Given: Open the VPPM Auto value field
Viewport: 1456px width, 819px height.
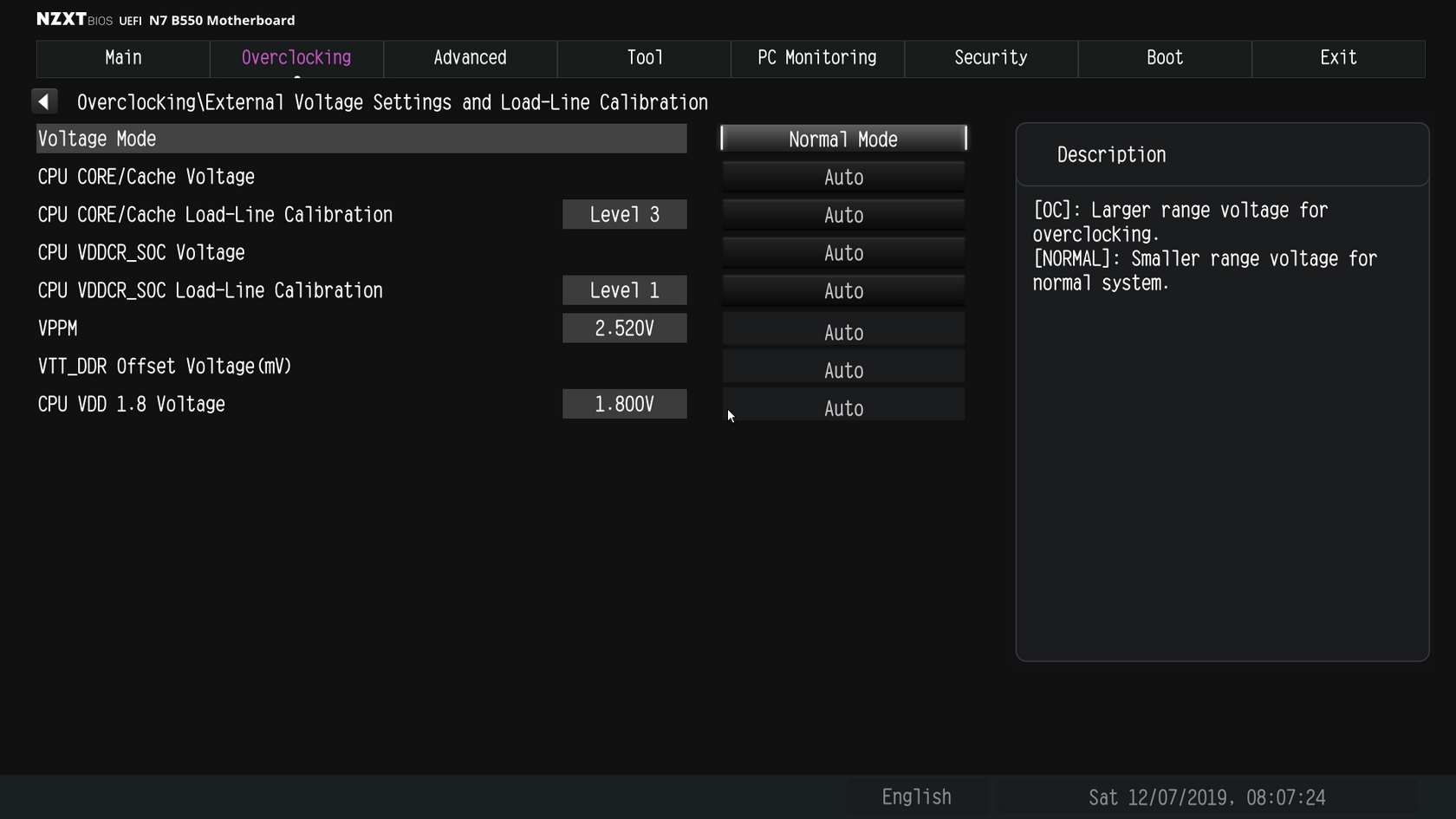Looking at the screenshot, I should click(x=843, y=332).
